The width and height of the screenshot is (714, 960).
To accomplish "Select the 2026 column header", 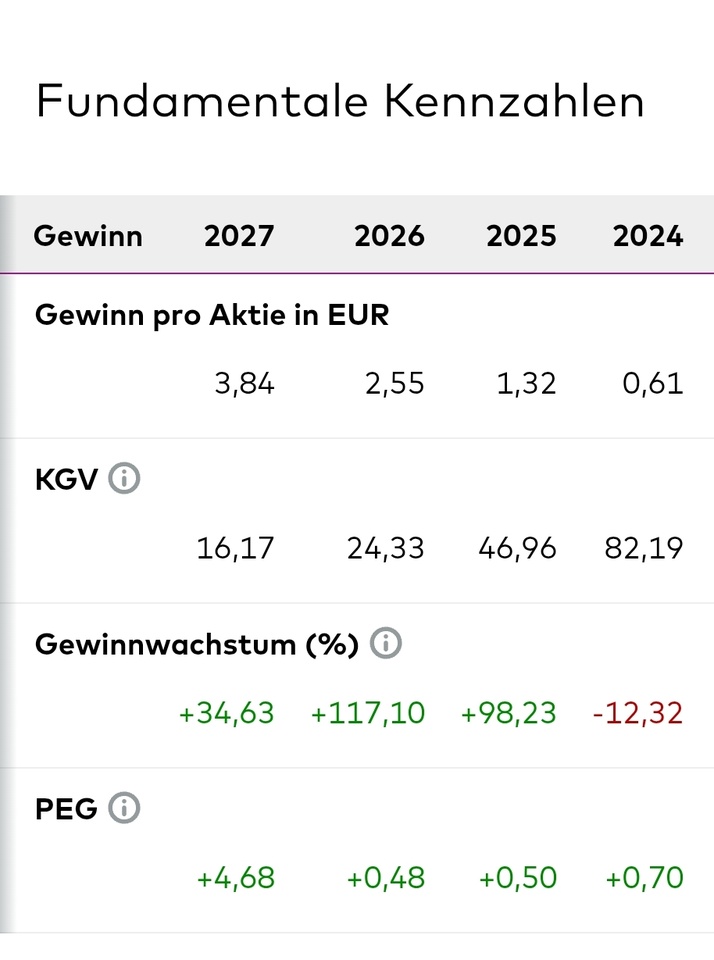I will pos(389,236).
